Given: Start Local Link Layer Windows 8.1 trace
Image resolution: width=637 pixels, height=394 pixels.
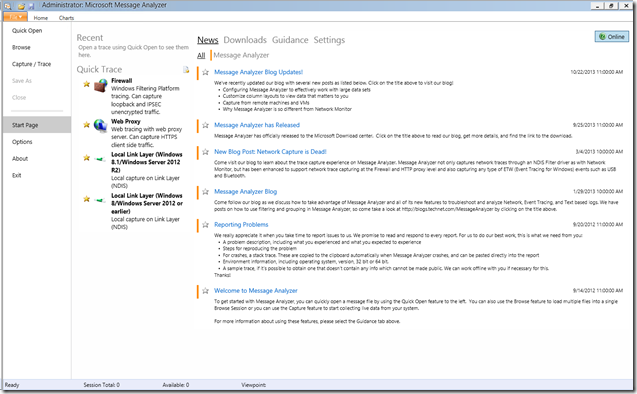Looking at the screenshot, I should [x=147, y=162].
